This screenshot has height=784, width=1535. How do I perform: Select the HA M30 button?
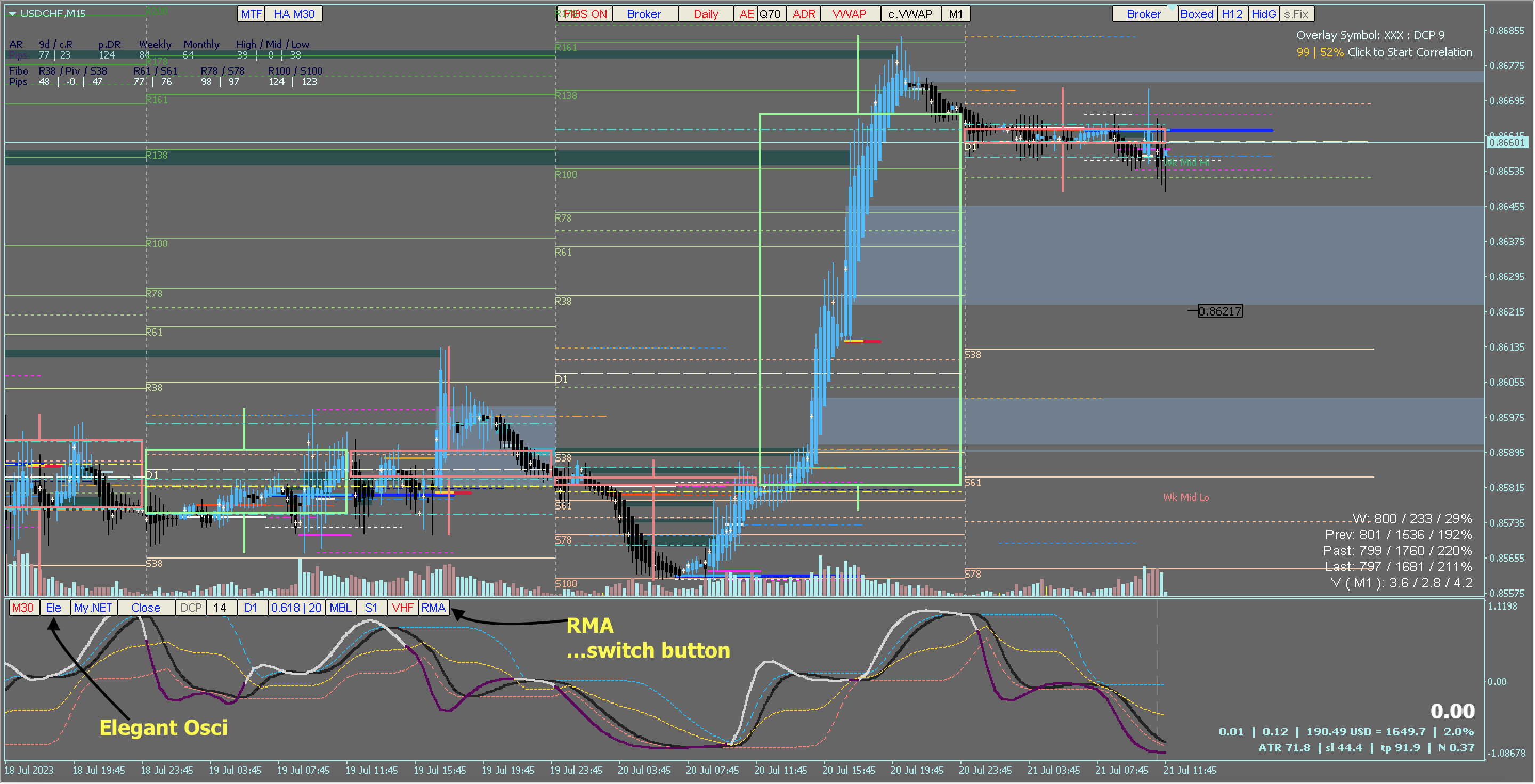[294, 14]
